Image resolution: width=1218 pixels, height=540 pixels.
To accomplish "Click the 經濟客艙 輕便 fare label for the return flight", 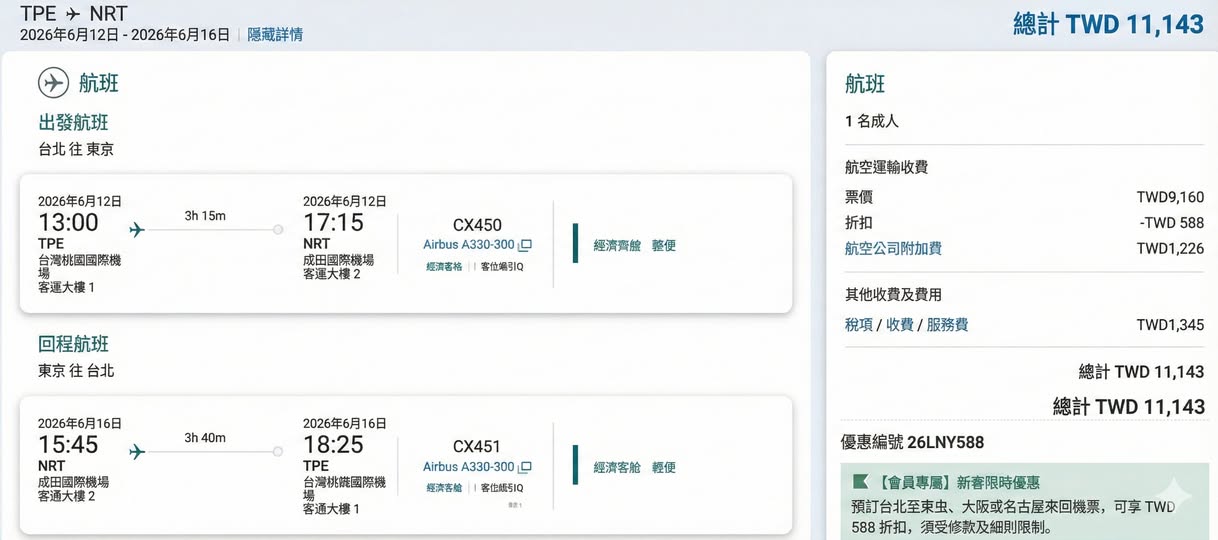I will click(x=634, y=467).
